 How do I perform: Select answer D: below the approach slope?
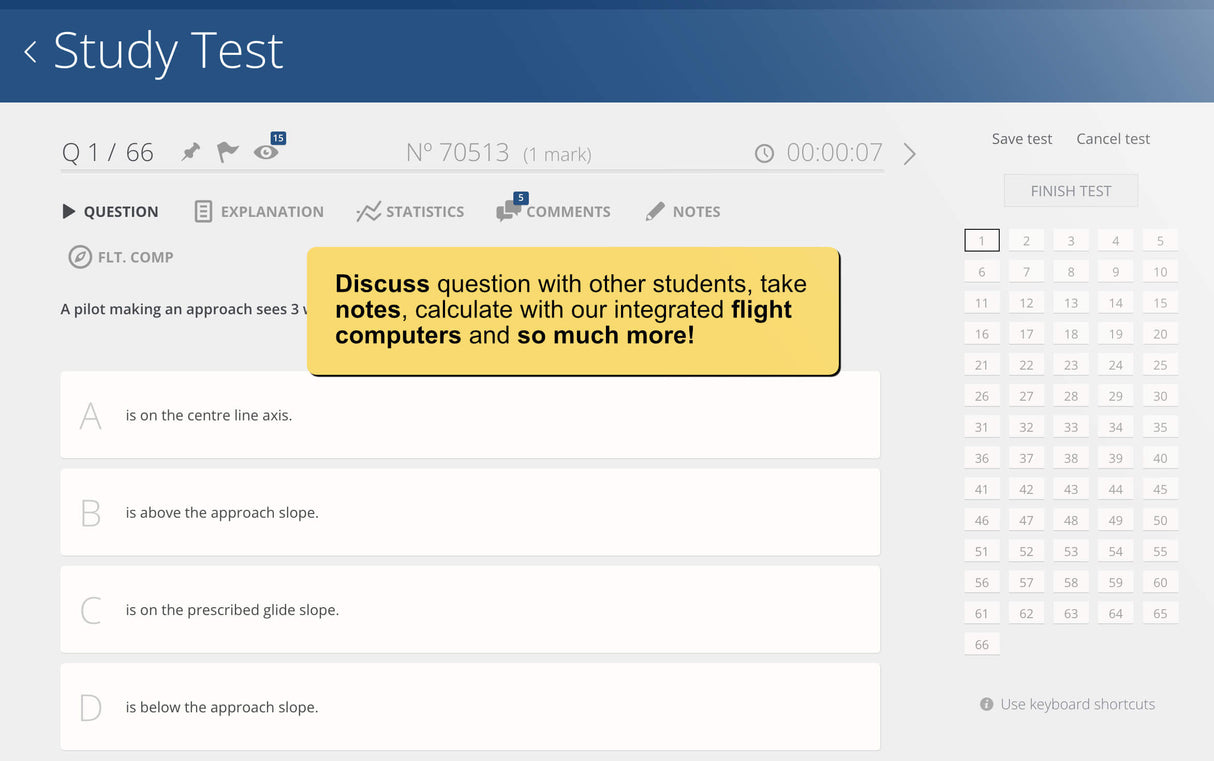[x=470, y=707]
